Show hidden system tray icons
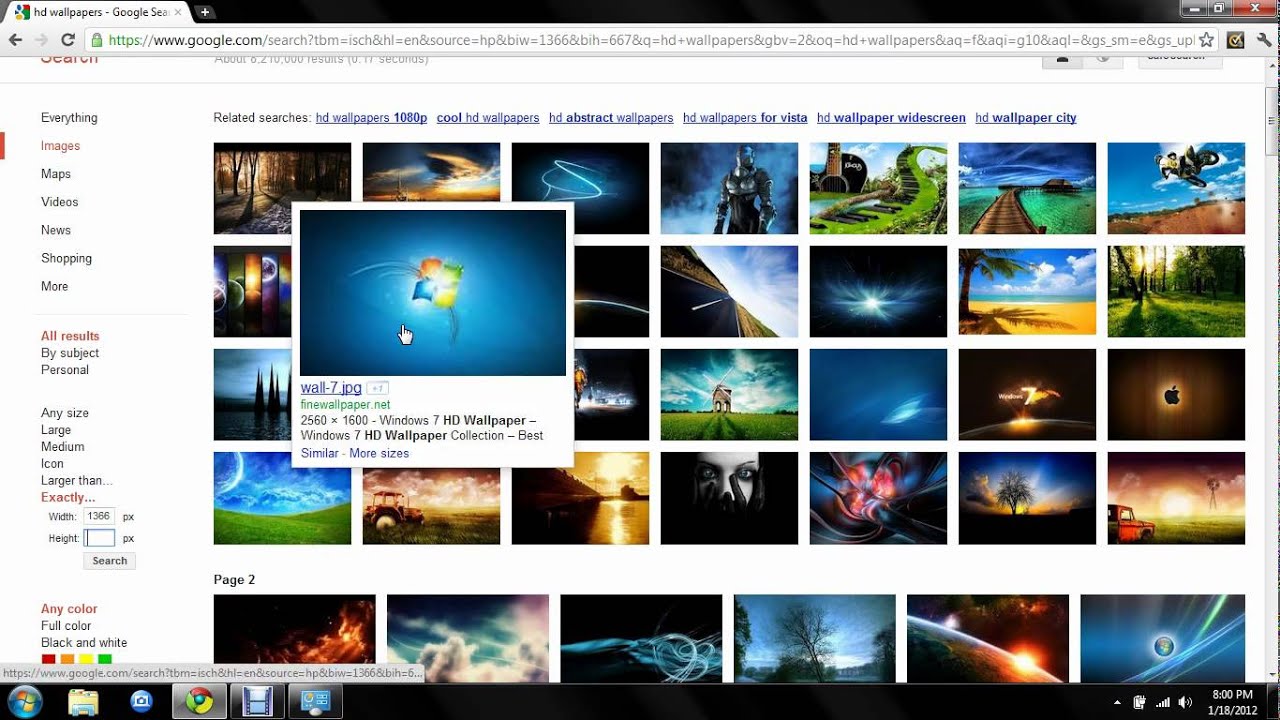The height and width of the screenshot is (720, 1280). [x=1118, y=702]
